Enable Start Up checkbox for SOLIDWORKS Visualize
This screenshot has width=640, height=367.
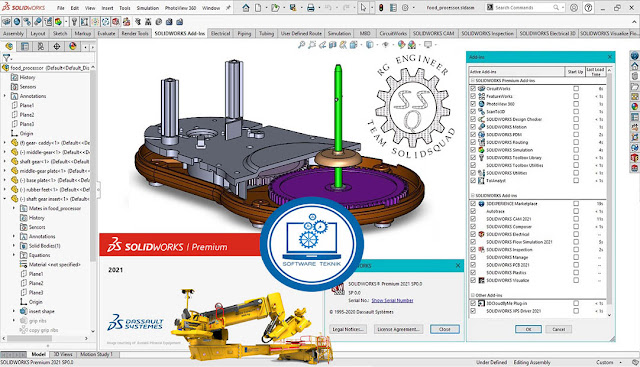[x=576, y=280]
